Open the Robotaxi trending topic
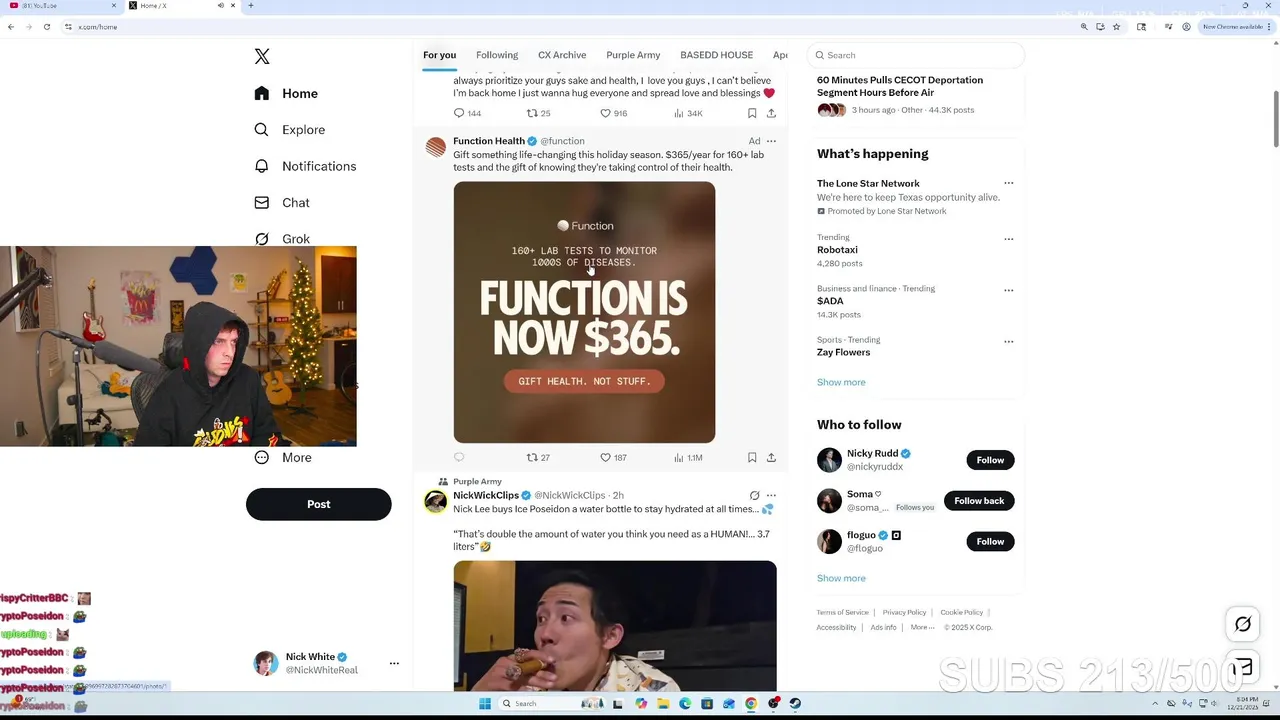Image resolution: width=1280 pixels, height=720 pixels. click(x=837, y=250)
